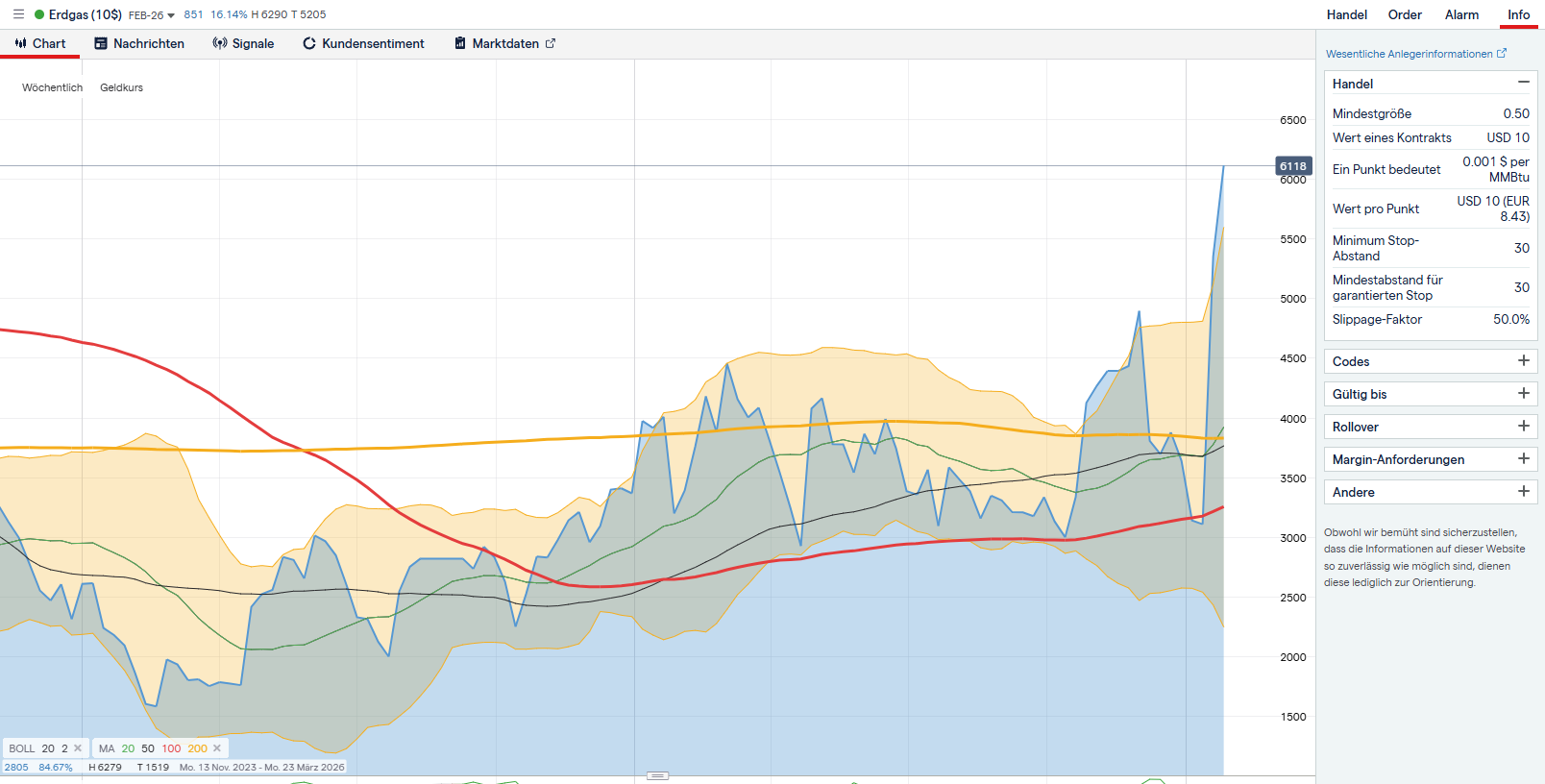The image size is (1545, 784).
Task: Expand the Codes section
Action: click(x=1431, y=361)
